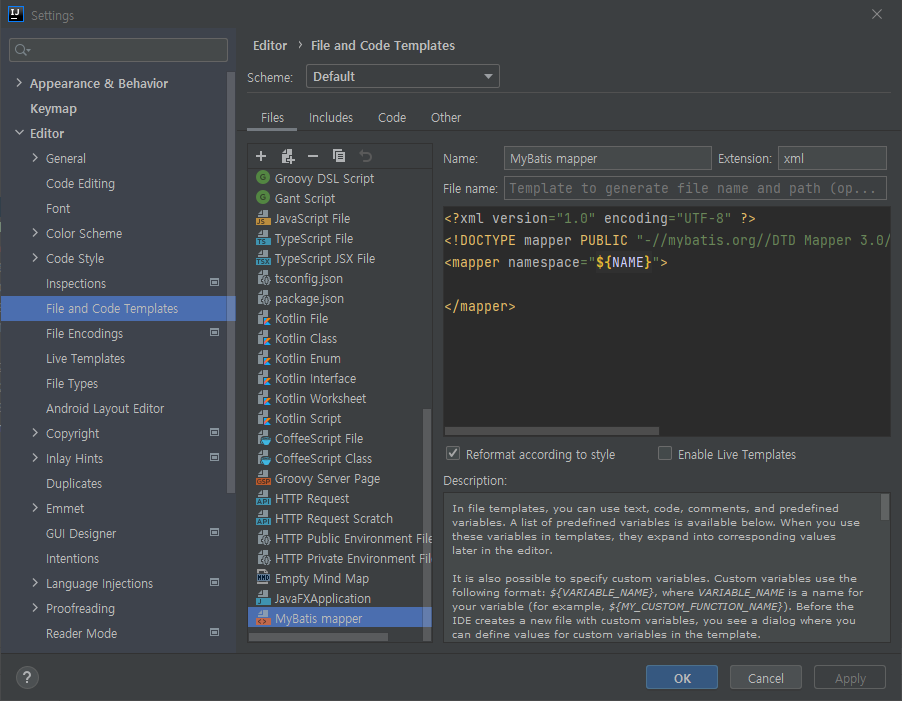Expand the Color Scheme node

[35, 233]
